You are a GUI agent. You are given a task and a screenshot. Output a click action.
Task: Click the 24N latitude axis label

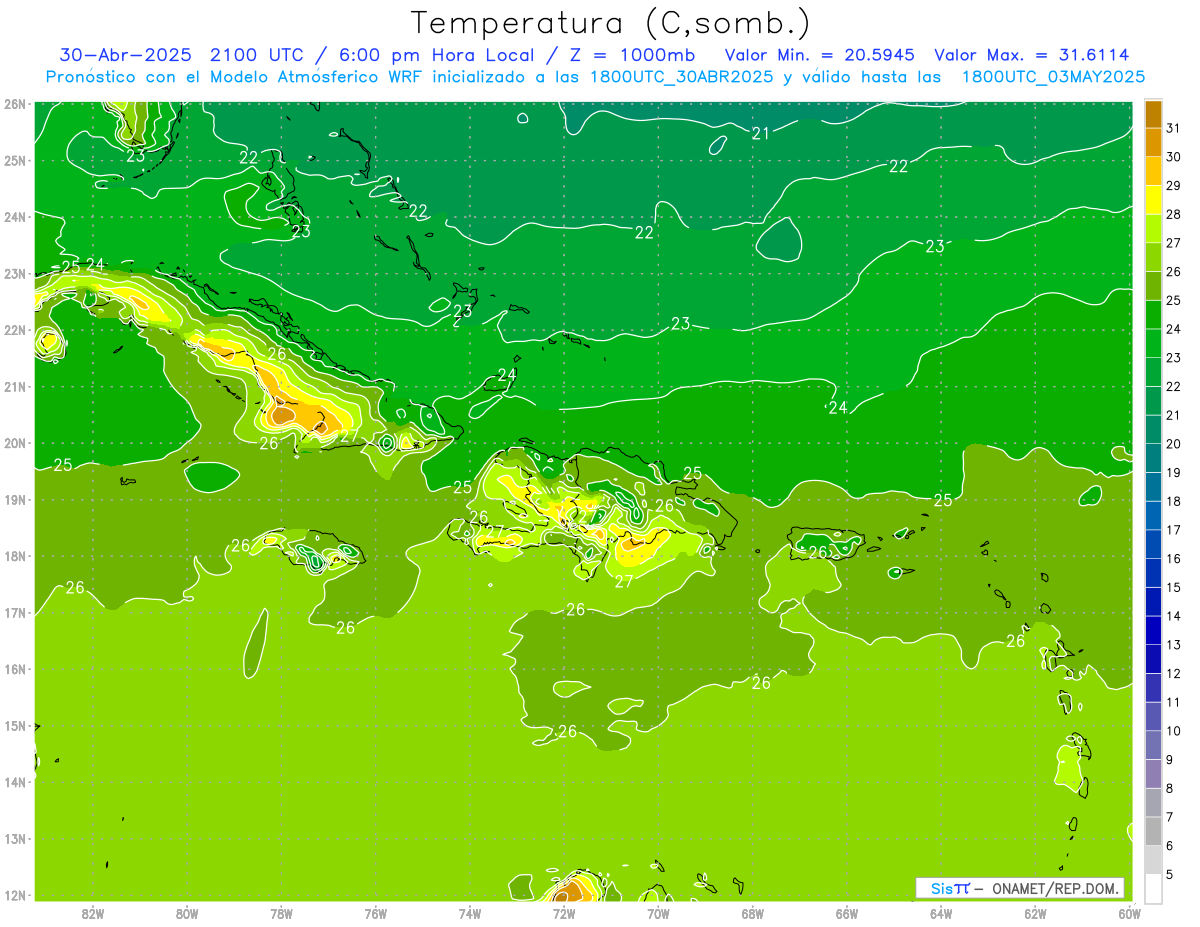[x=14, y=217]
